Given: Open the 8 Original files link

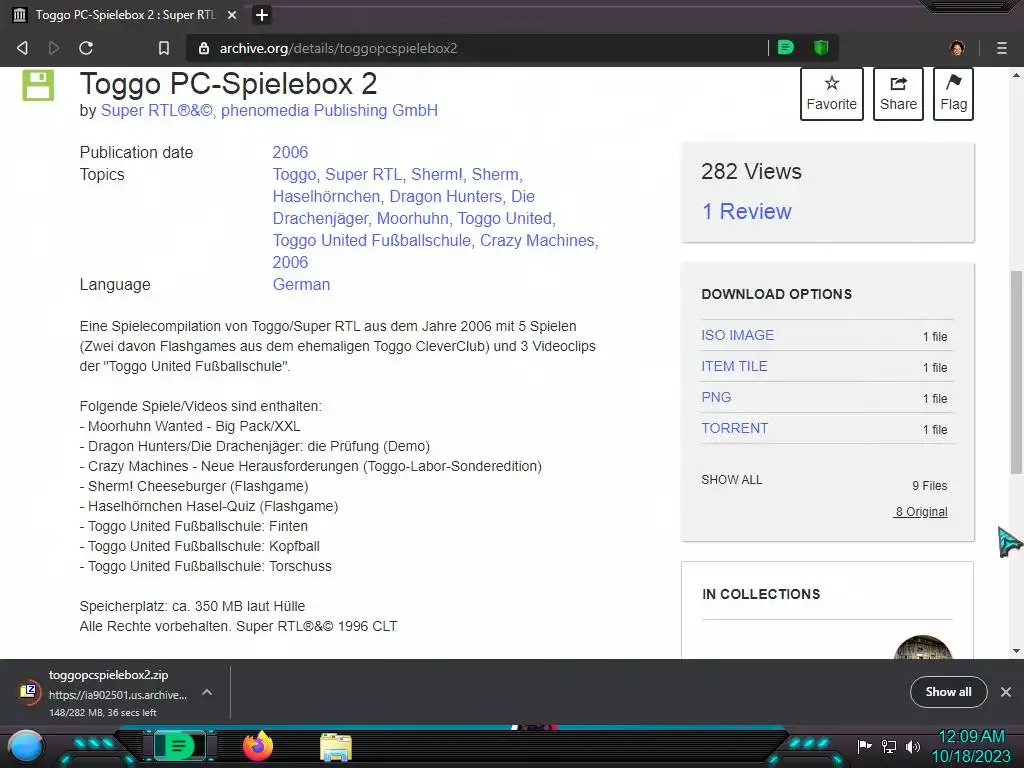Looking at the screenshot, I should tap(921, 511).
